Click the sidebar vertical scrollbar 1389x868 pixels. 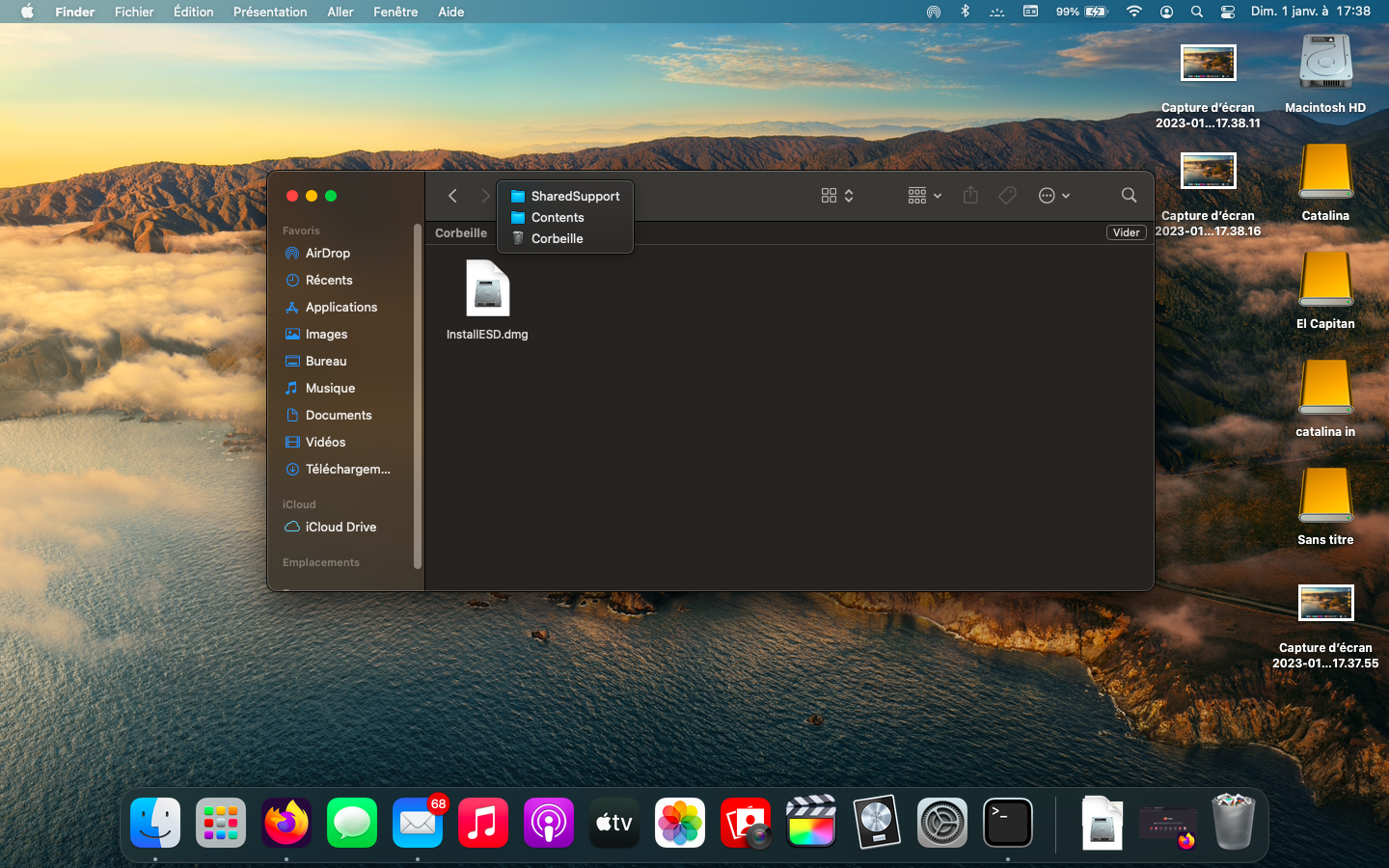coord(417,395)
